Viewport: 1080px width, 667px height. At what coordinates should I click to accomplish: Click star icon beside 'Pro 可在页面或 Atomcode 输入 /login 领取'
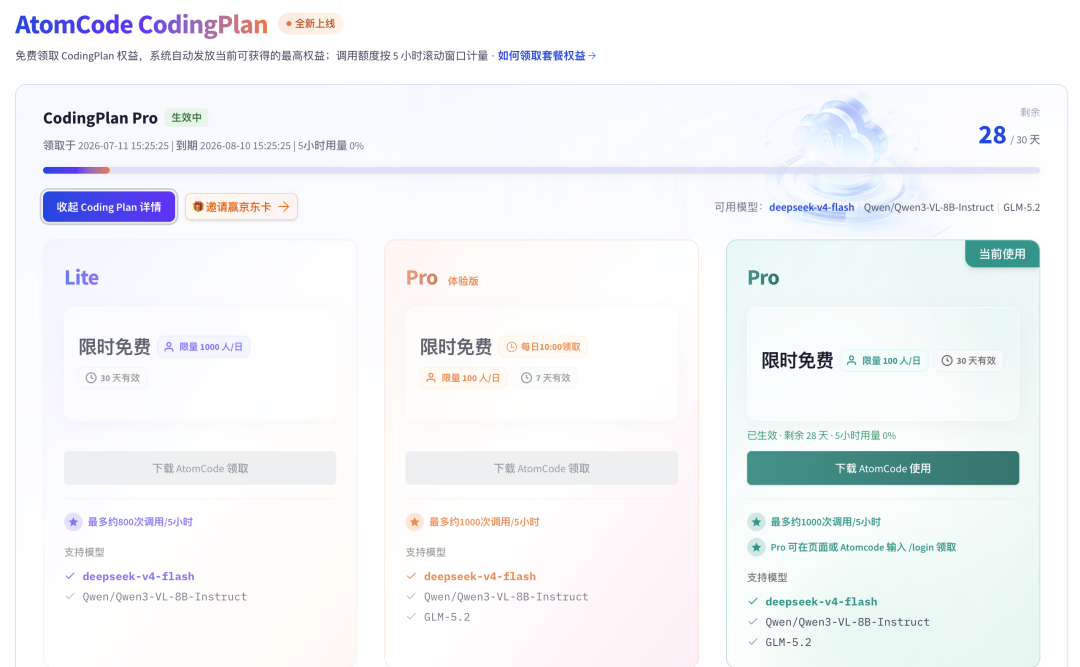click(x=756, y=547)
